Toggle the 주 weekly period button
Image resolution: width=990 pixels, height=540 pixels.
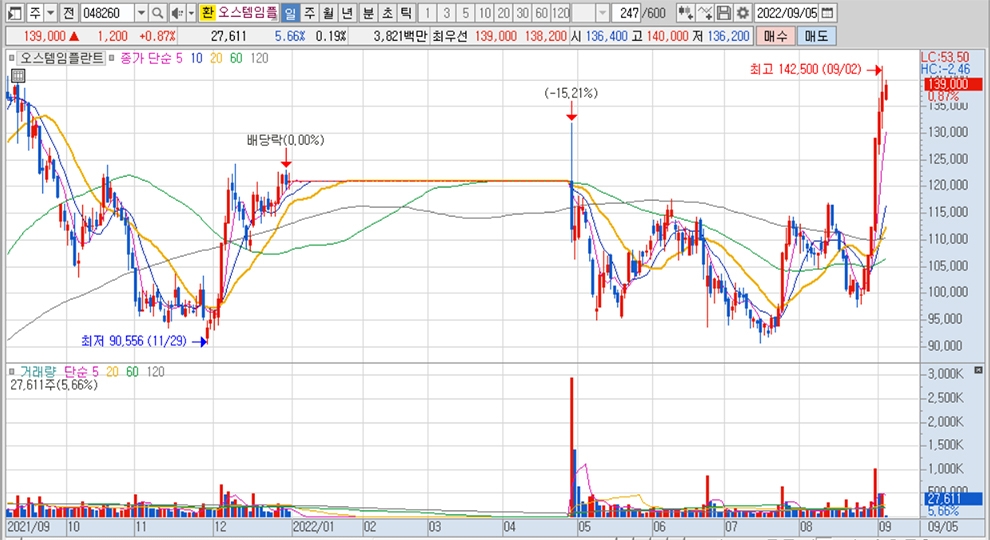coord(309,13)
